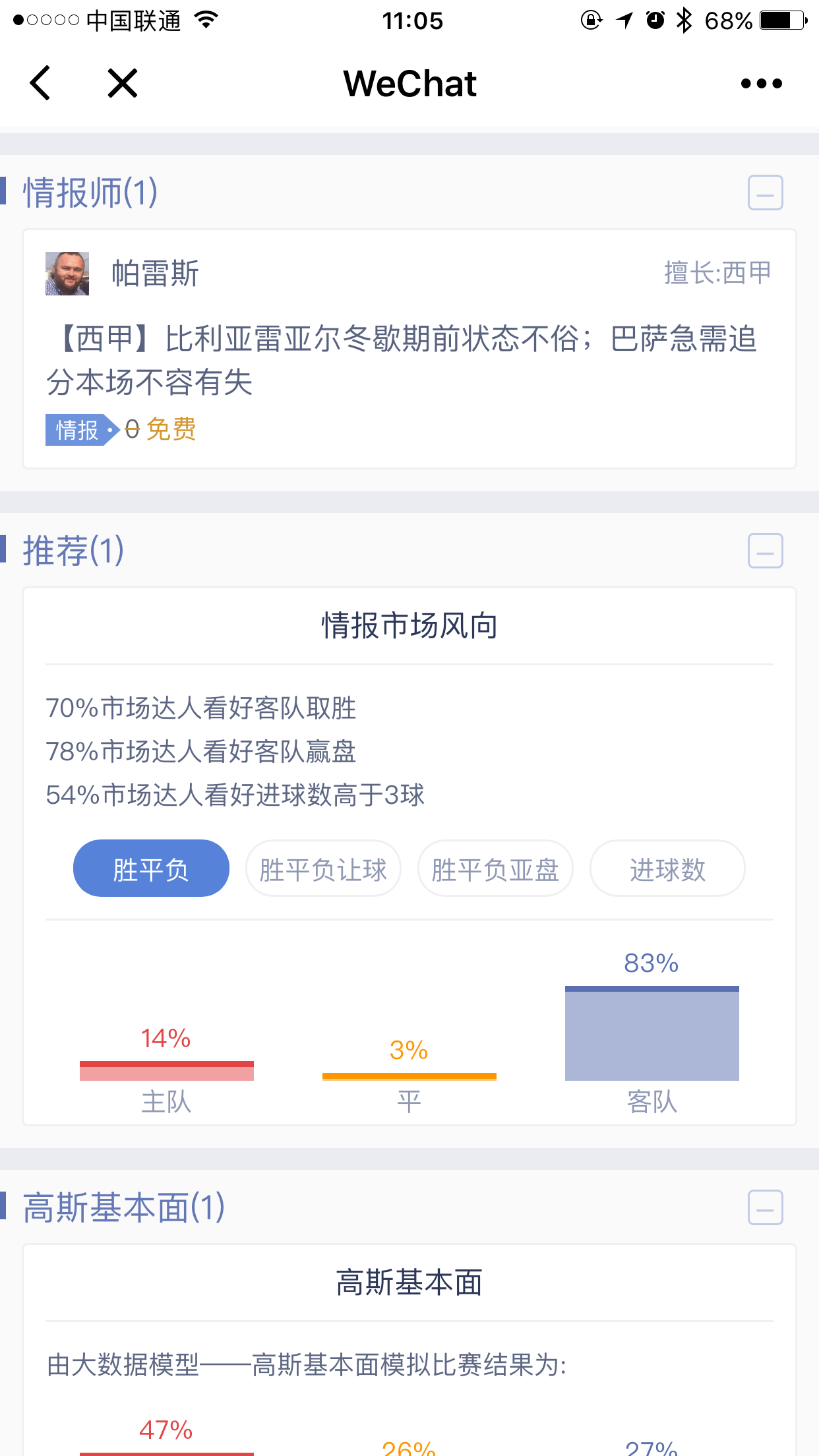Tap the 免费 price label
Screen dimensions: 819x1456
tap(171, 429)
